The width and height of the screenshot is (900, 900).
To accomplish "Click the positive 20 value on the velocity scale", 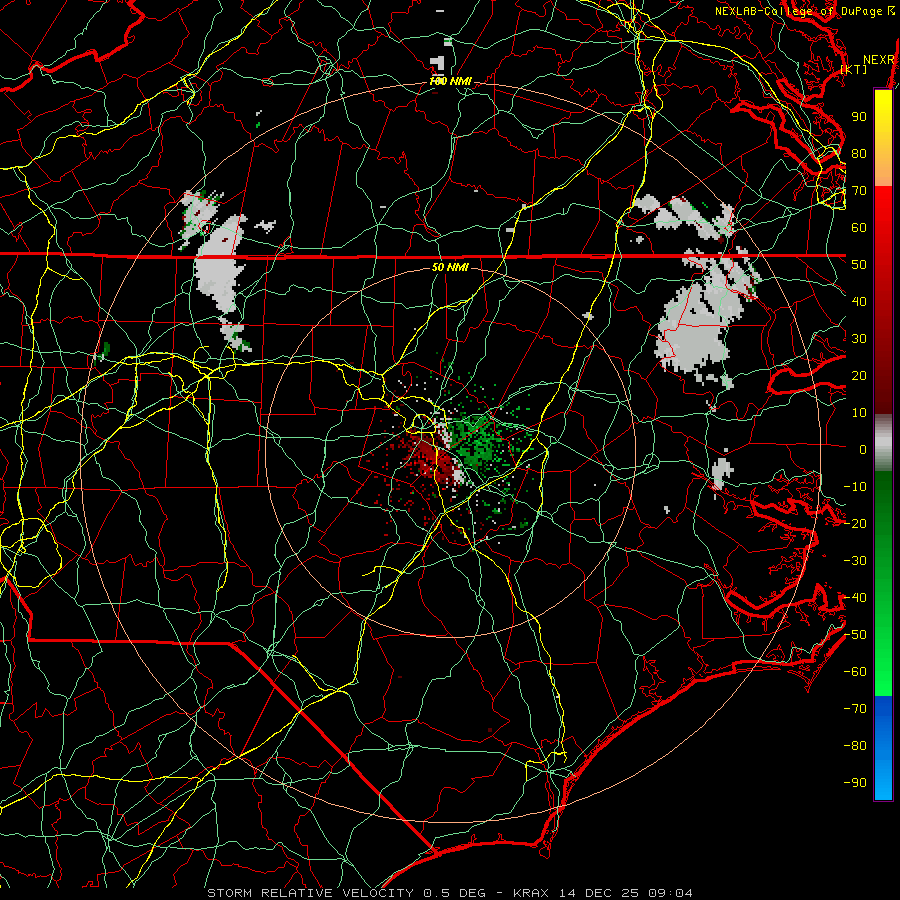I will (x=859, y=375).
